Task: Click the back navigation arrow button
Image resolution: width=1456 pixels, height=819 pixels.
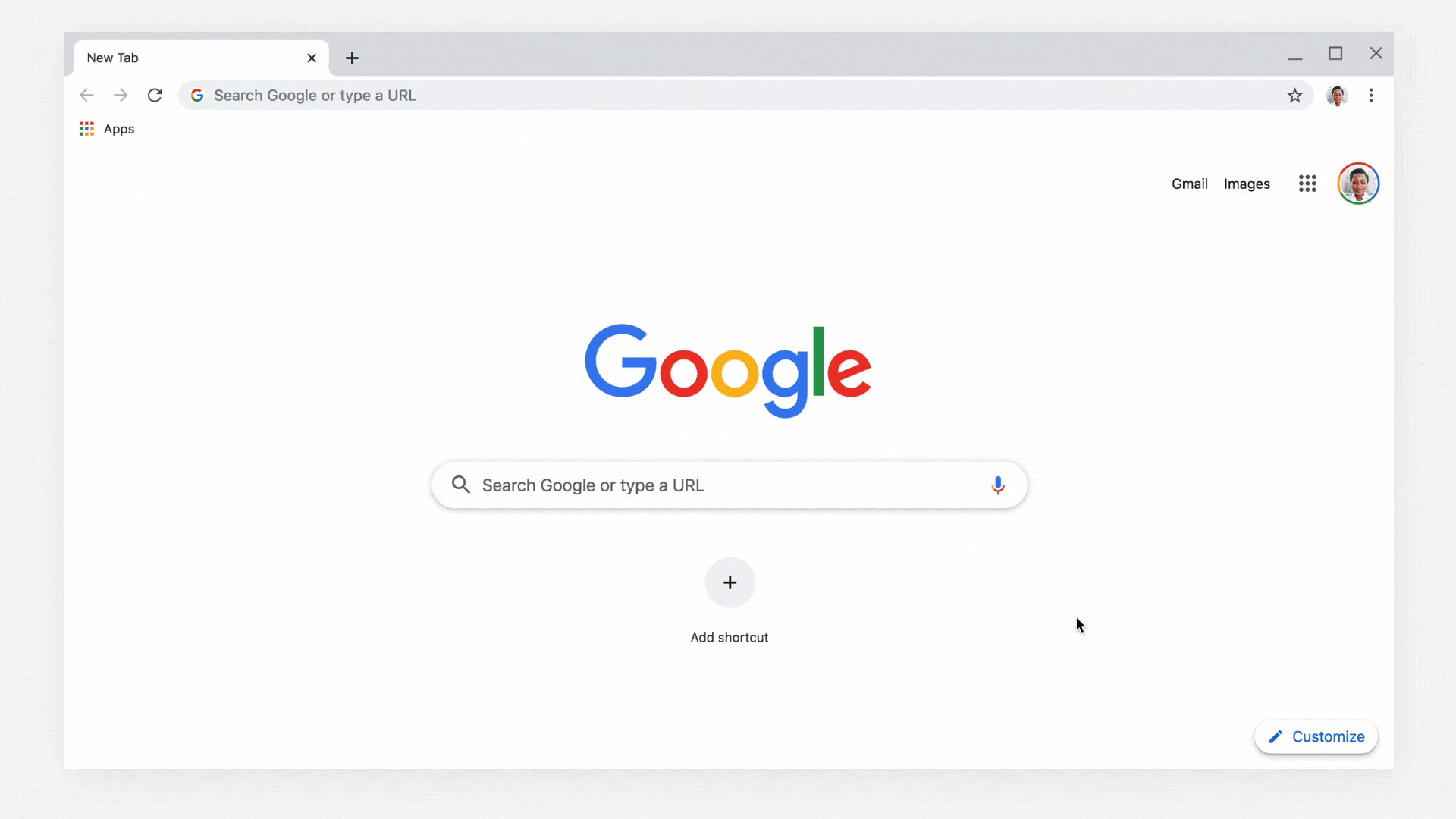Action: coord(87,95)
